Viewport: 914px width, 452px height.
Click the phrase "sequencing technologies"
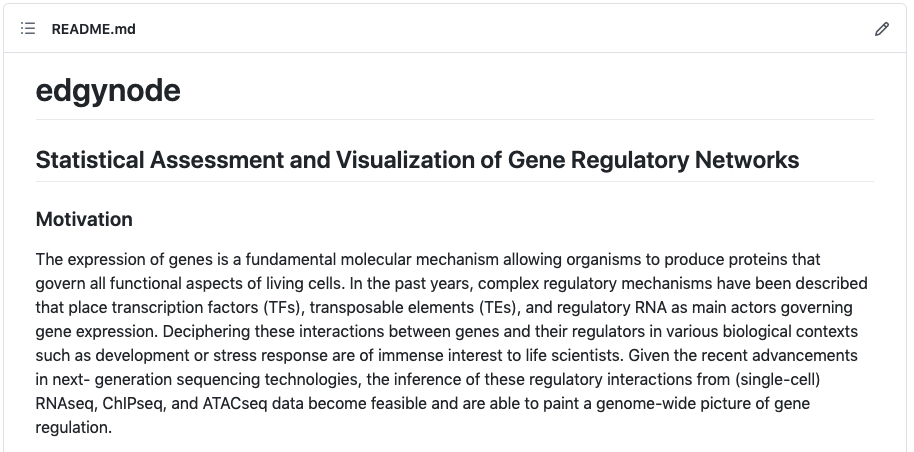[276, 379]
